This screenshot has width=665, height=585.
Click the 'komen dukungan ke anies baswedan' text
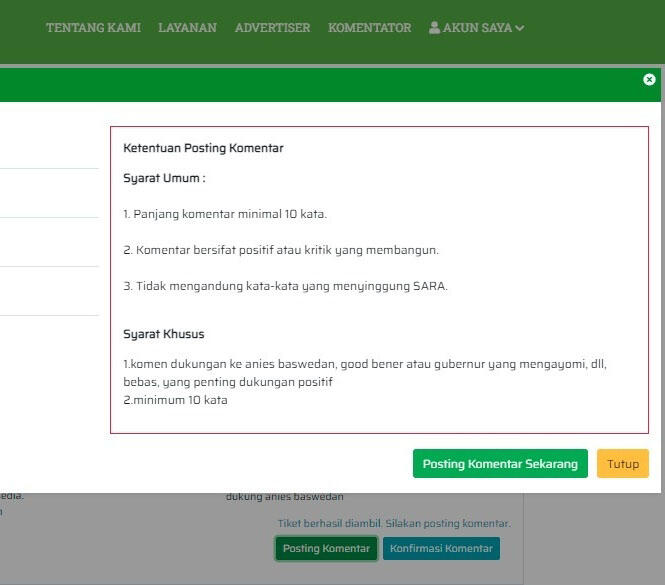click(x=365, y=373)
